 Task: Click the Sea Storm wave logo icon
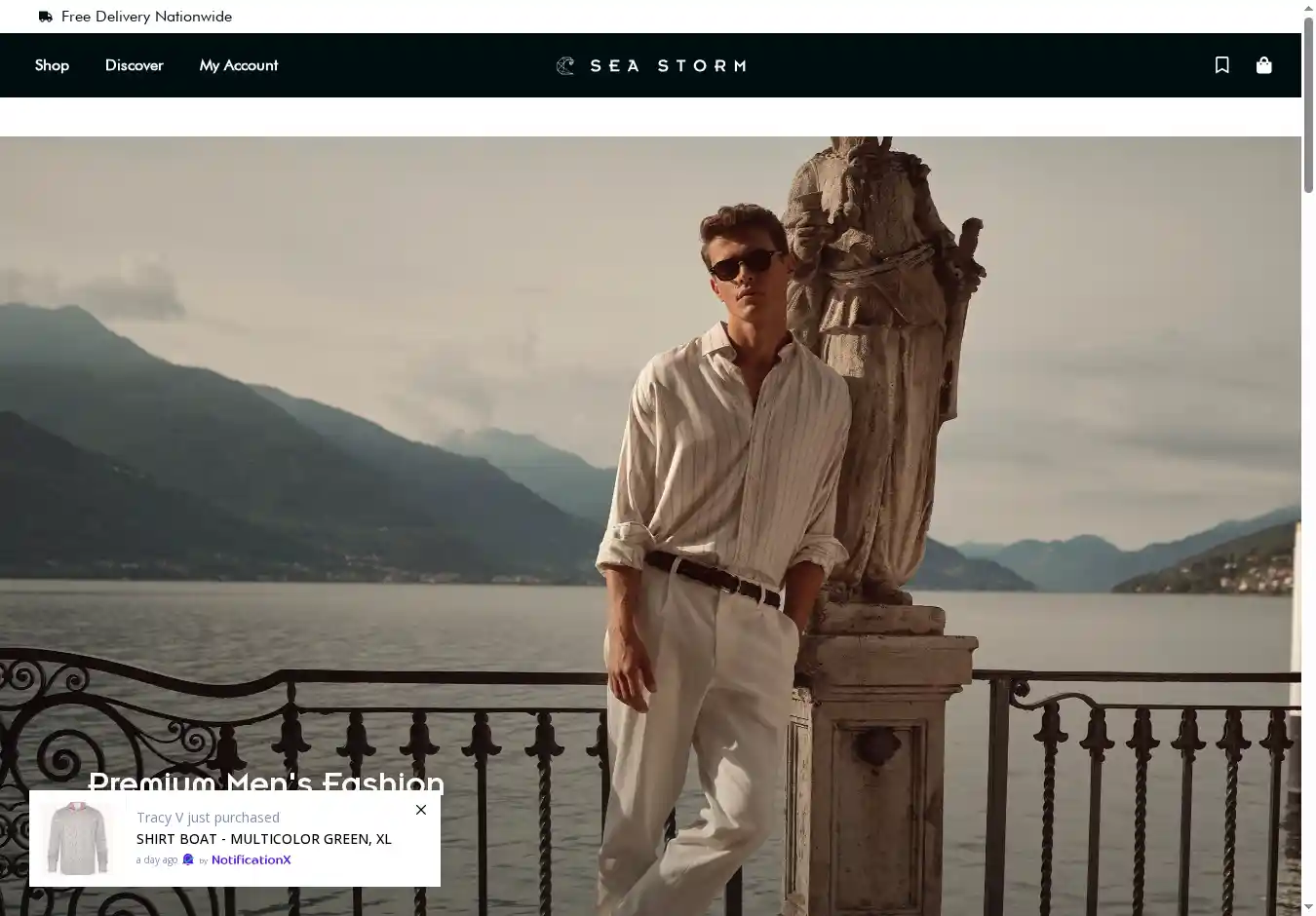click(x=565, y=65)
